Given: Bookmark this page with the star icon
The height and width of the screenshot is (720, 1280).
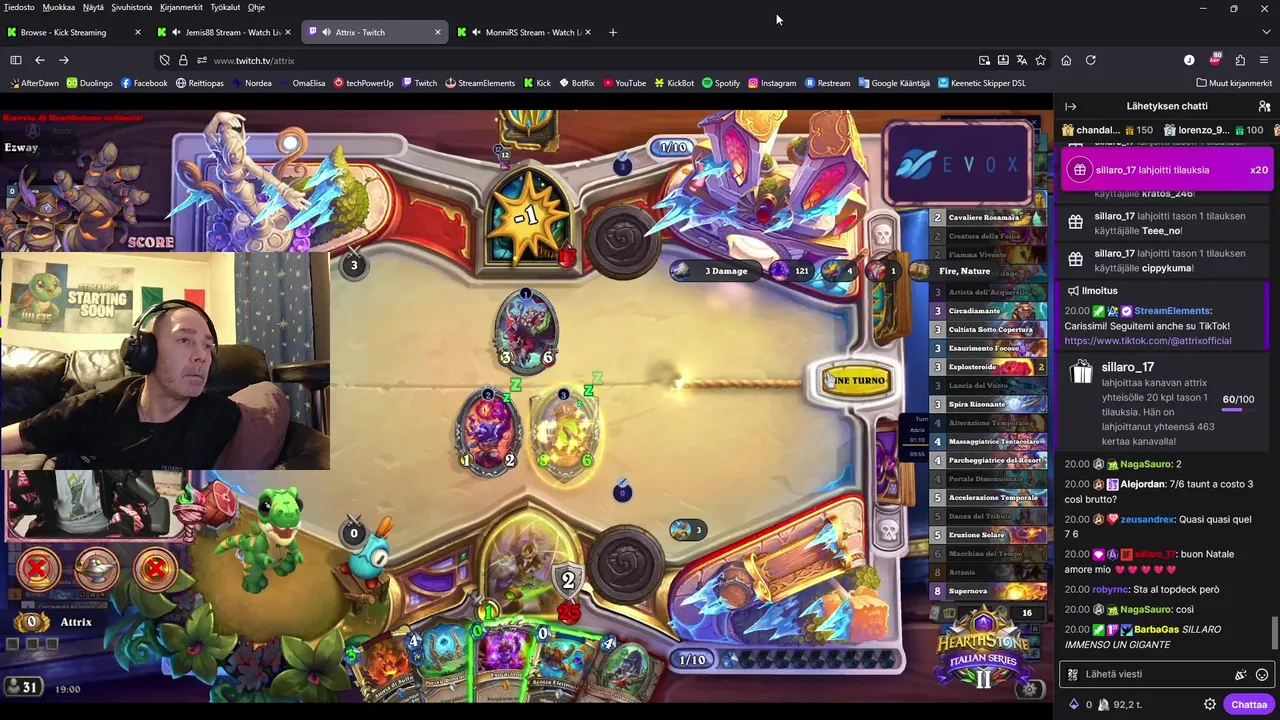Looking at the screenshot, I should (x=1041, y=60).
